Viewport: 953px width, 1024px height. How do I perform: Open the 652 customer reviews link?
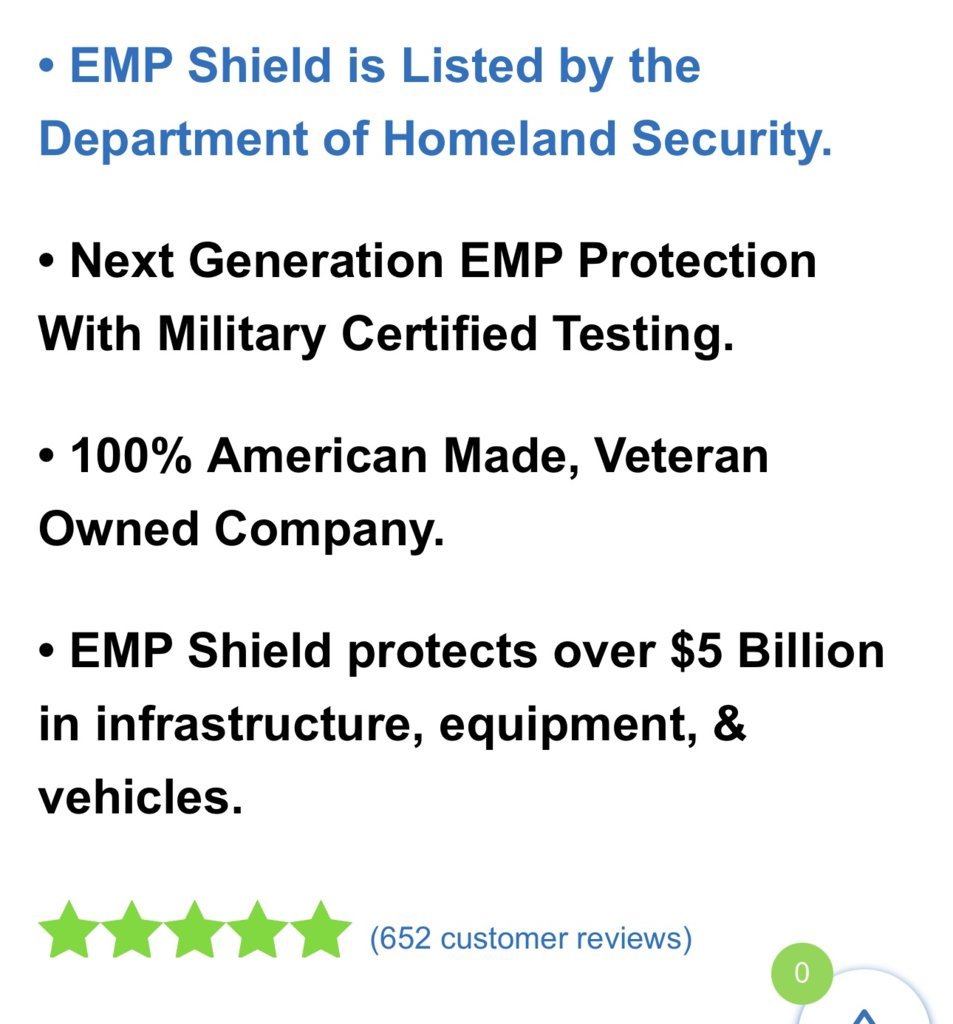coord(530,938)
